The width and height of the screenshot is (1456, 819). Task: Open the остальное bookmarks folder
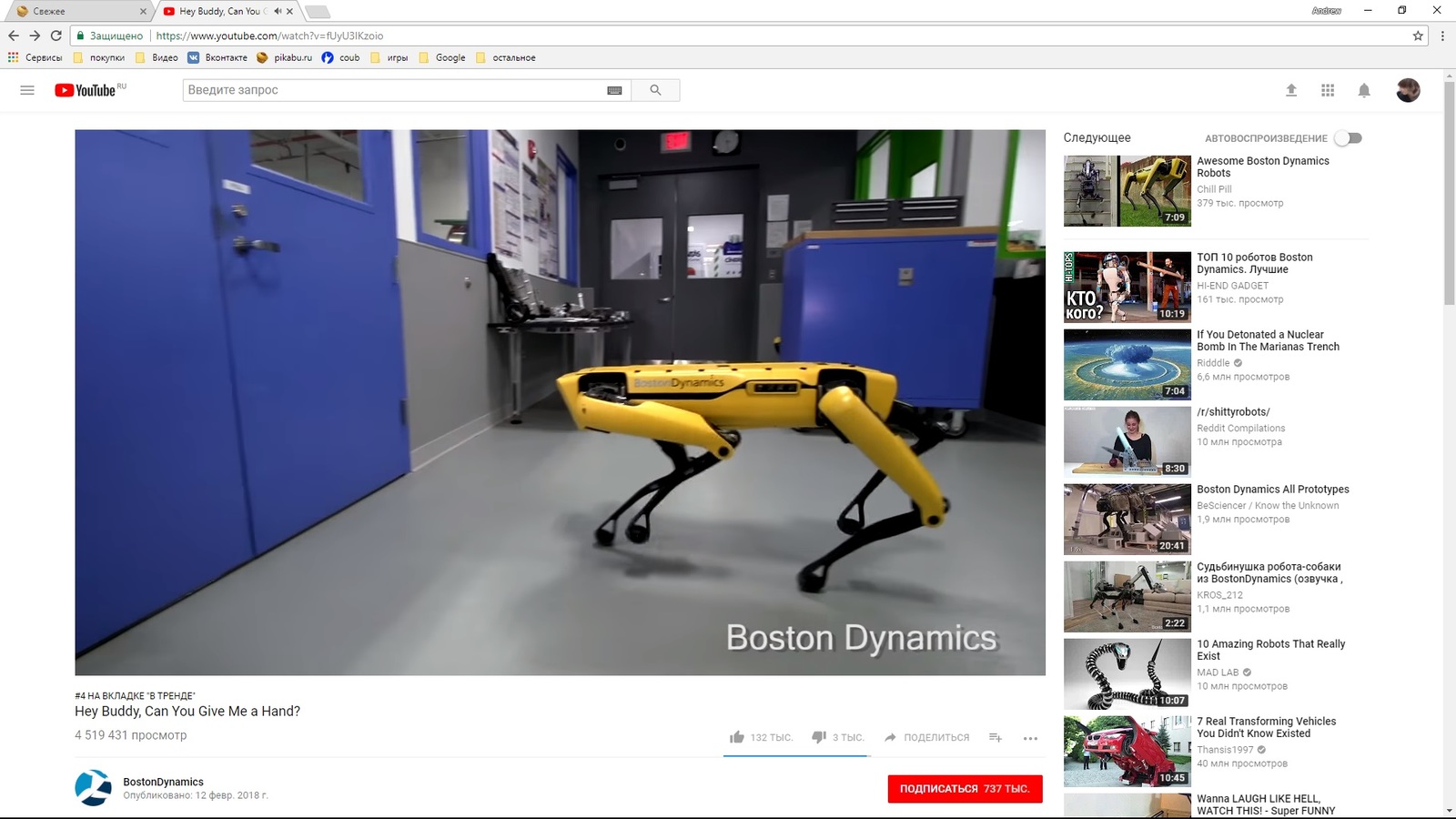click(506, 57)
